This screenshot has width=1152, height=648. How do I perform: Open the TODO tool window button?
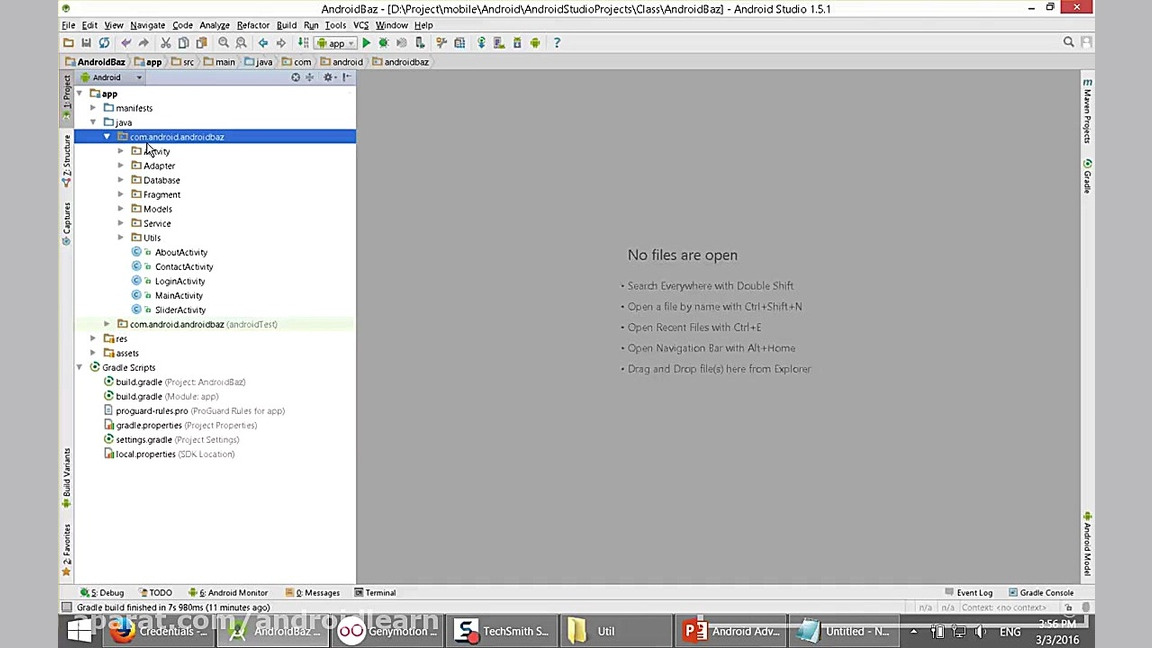click(x=155, y=593)
